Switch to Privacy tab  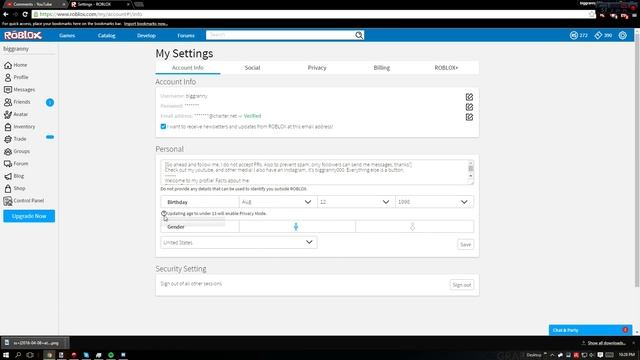coord(317,68)
